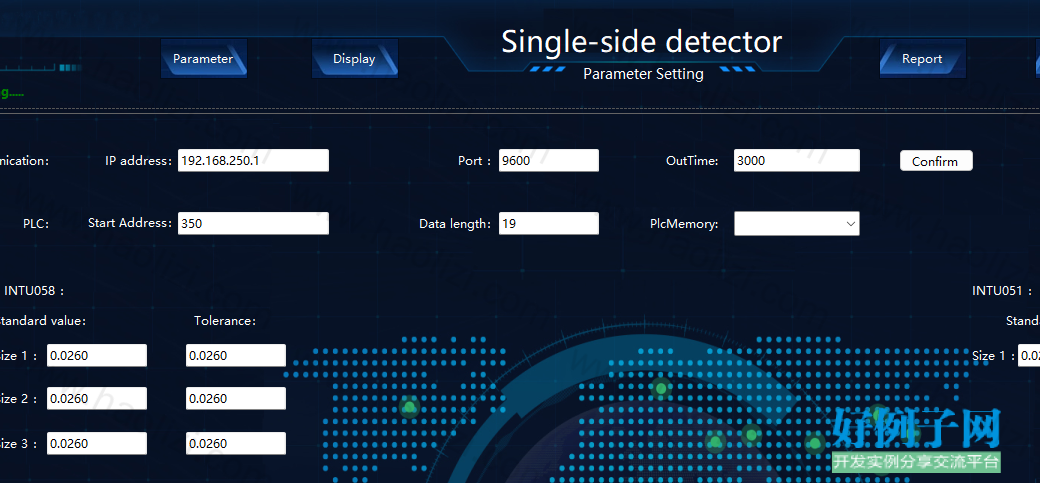This screenshot has width=1040, height=483.
Task: Click the Confirm button
Action: pyautogui.click(x=936, y=161)
